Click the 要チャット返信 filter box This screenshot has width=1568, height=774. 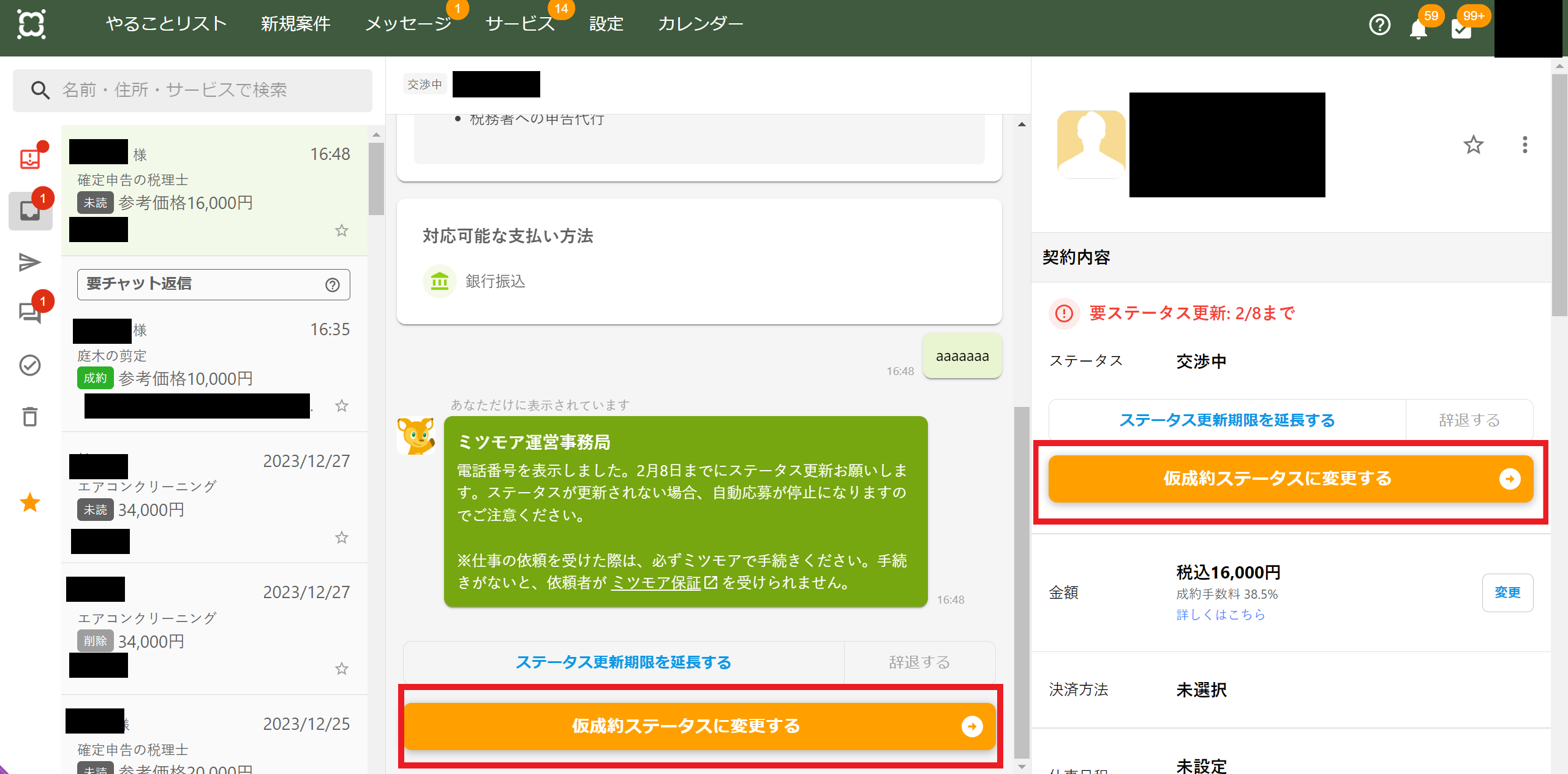point(214,284)
